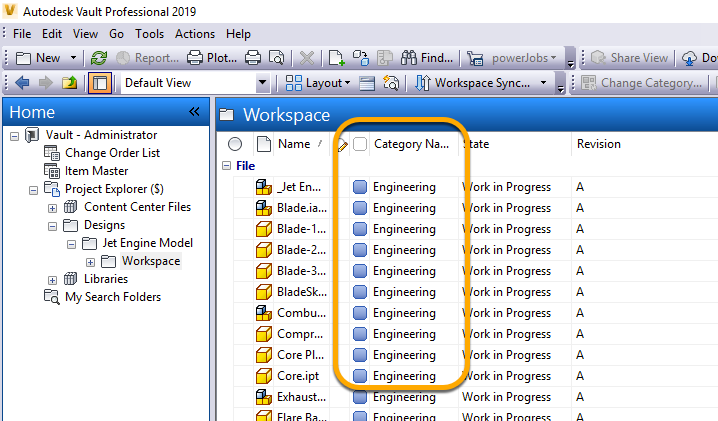Open the New button dropdown arrow
Screen dimensions: 718x421
click(x=73, y=58)
